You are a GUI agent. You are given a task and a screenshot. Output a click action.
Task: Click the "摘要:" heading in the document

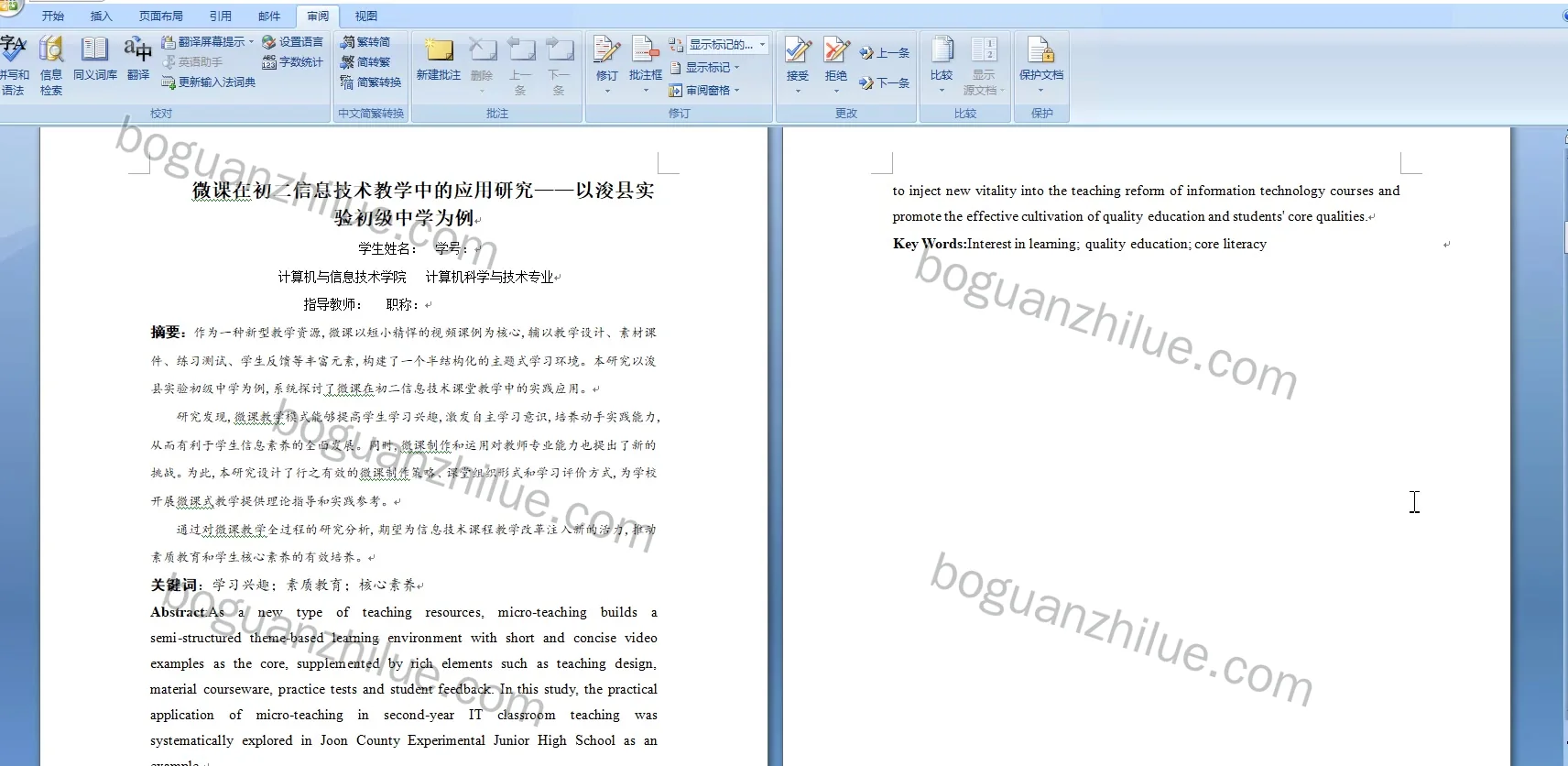pos(169,333)
